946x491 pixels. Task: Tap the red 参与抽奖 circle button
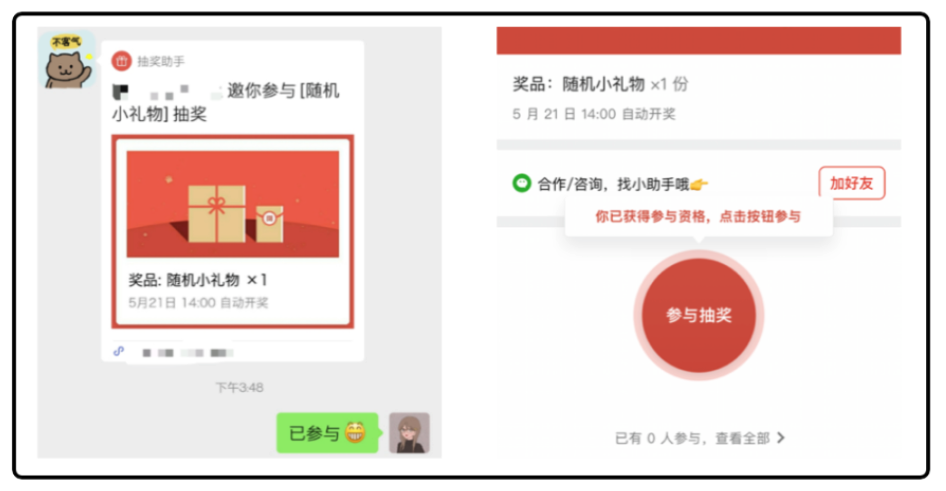699,315
